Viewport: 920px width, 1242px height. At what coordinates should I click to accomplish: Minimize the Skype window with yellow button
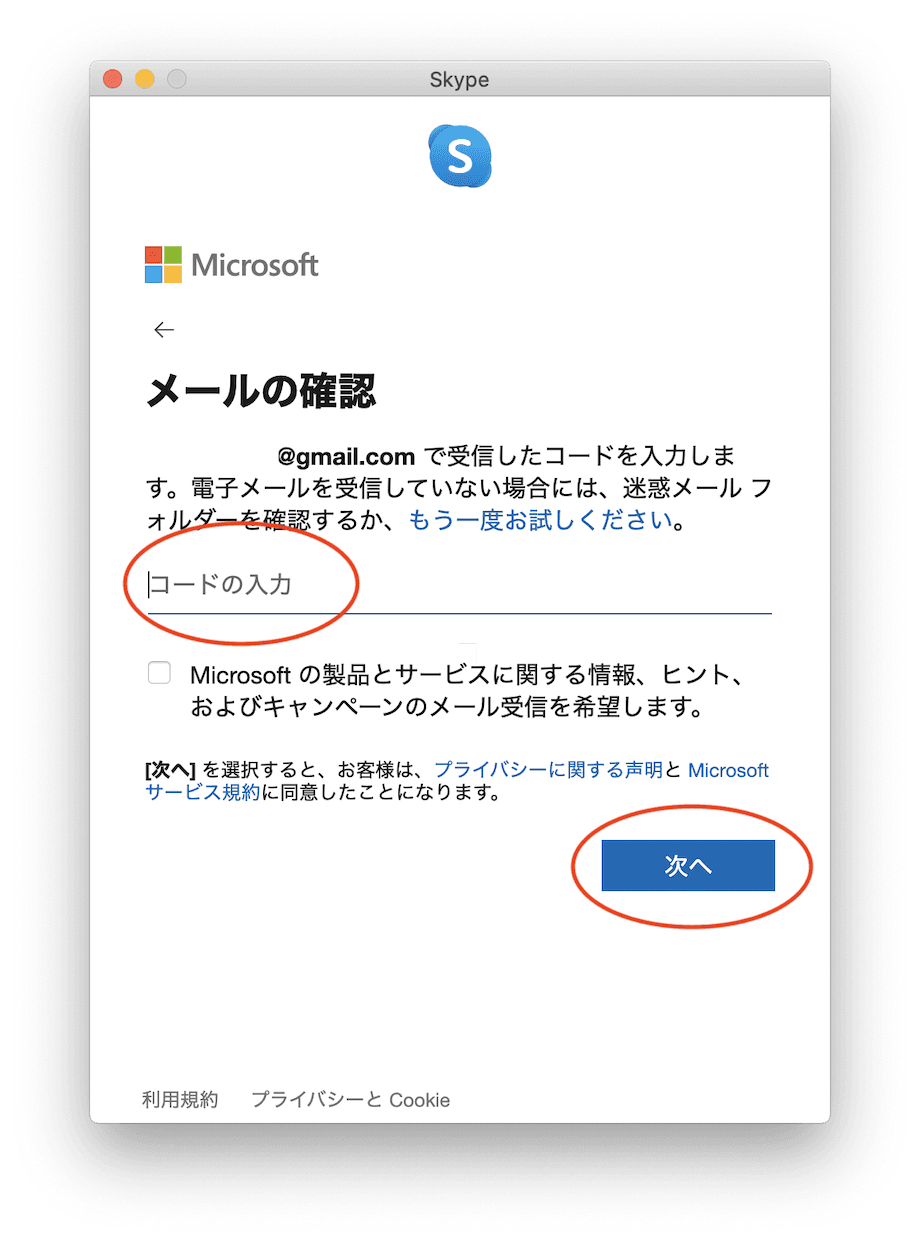coord(145,79)
